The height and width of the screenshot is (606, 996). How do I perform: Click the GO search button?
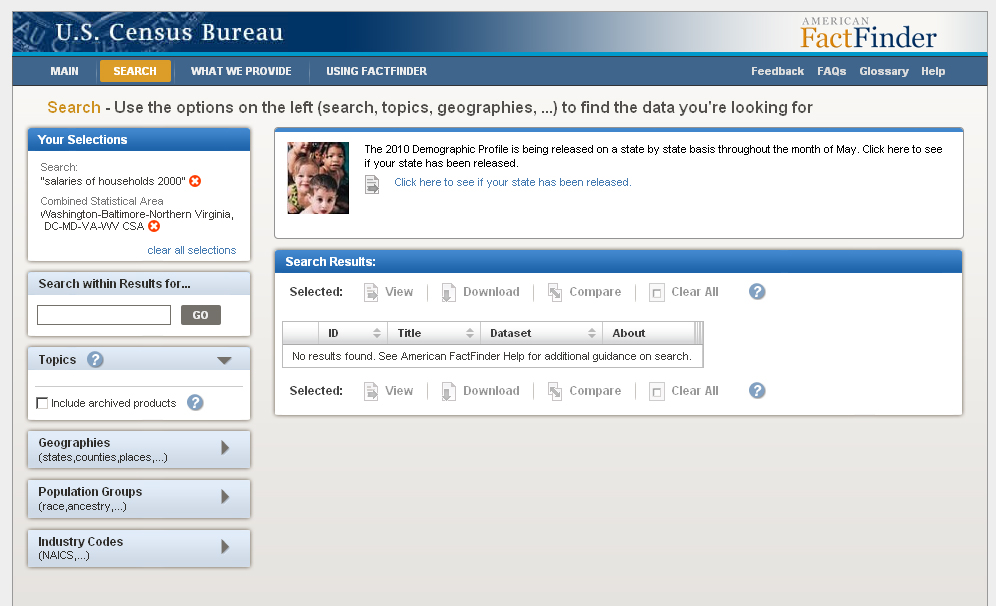pos(201,315)
